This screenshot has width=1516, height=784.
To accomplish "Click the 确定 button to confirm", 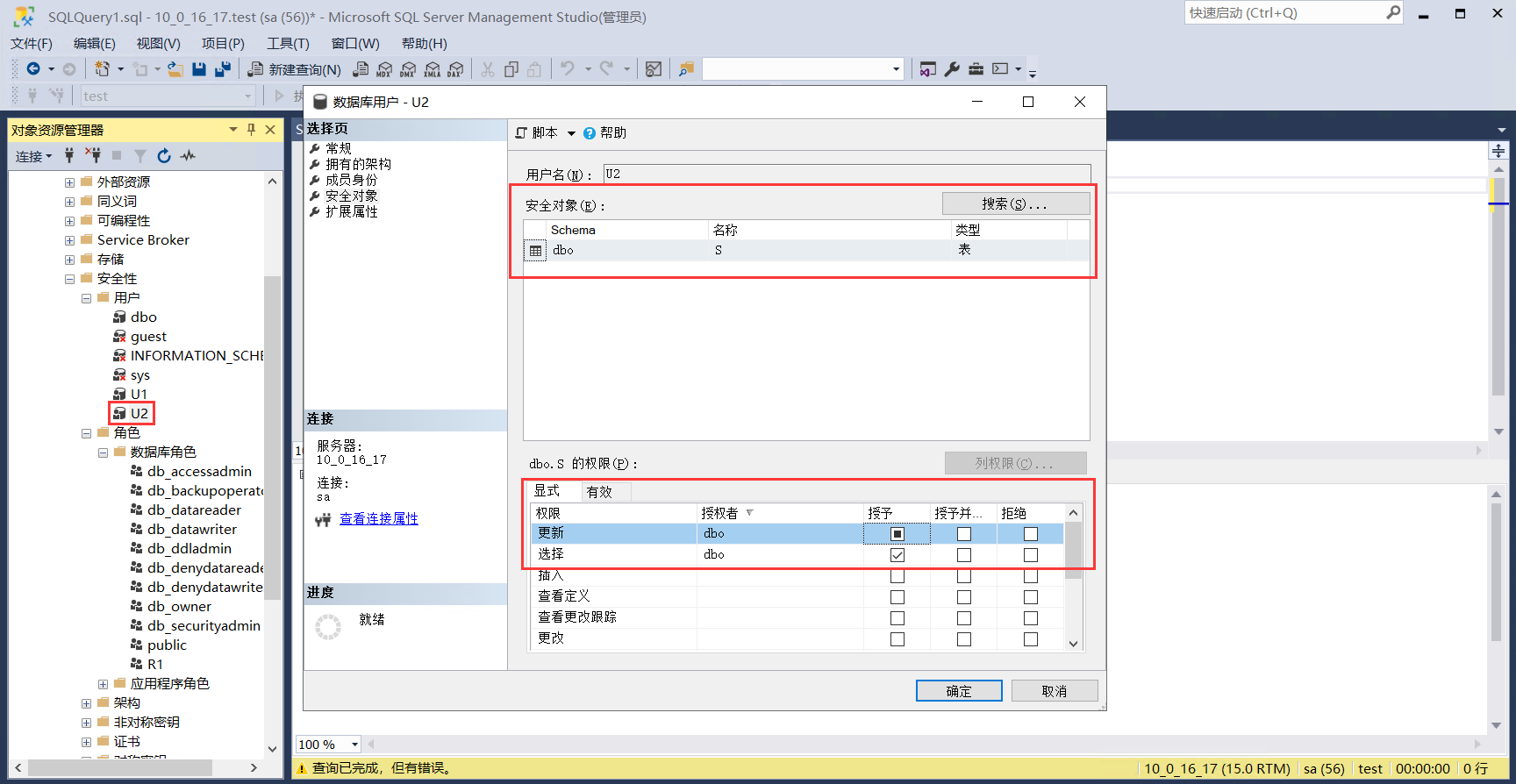I will tap(959, 691).
